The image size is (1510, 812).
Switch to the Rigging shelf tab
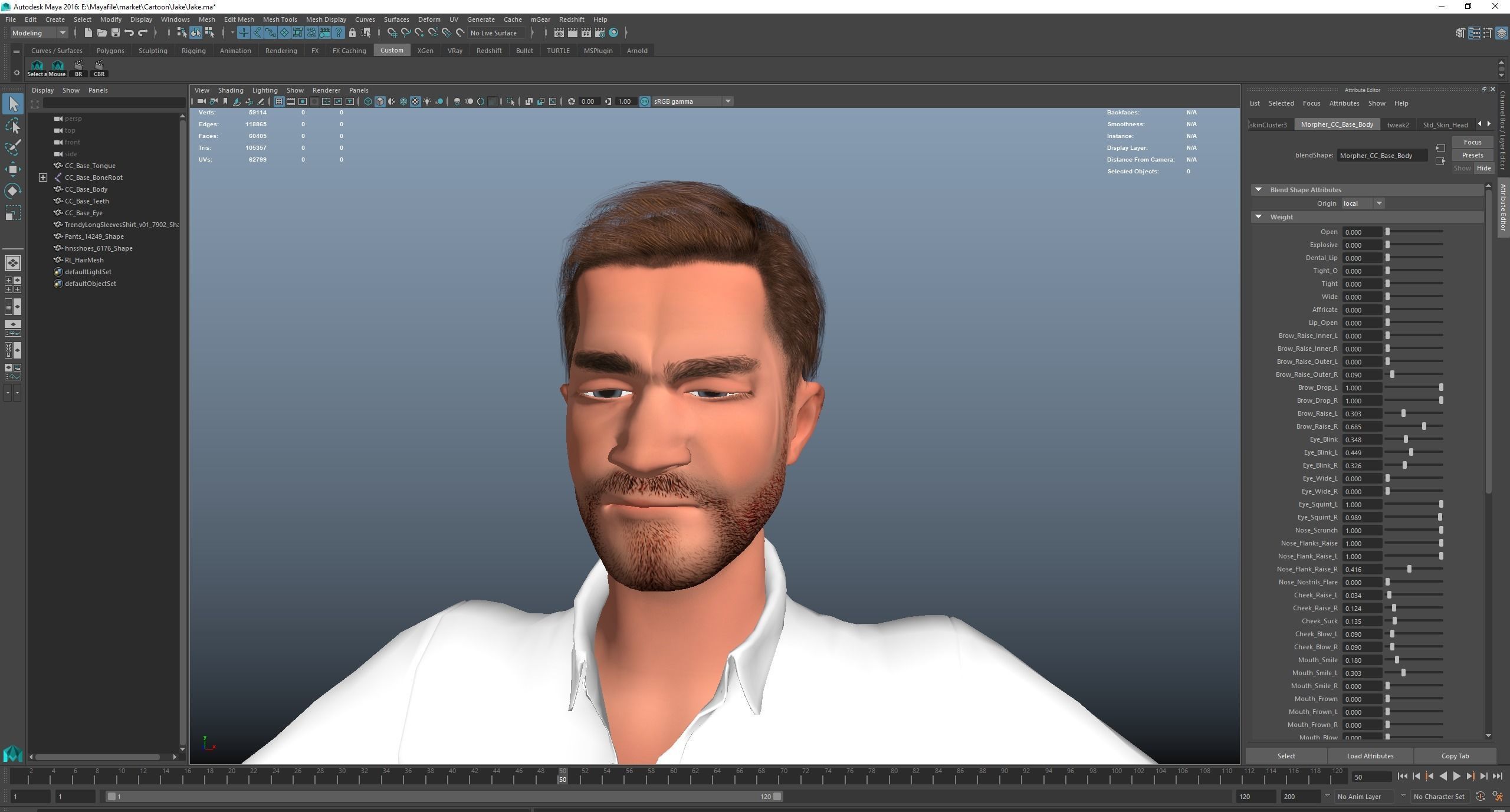(x=193, y=51)
